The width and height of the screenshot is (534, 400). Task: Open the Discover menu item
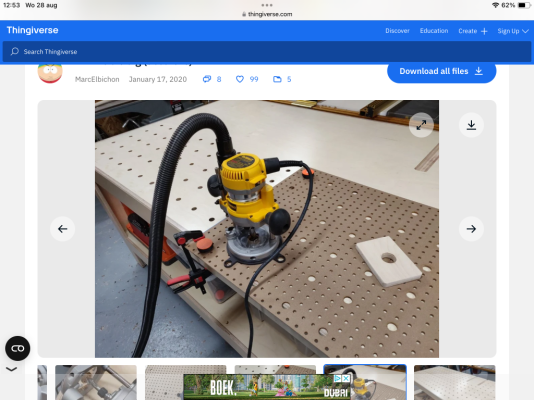397,31
